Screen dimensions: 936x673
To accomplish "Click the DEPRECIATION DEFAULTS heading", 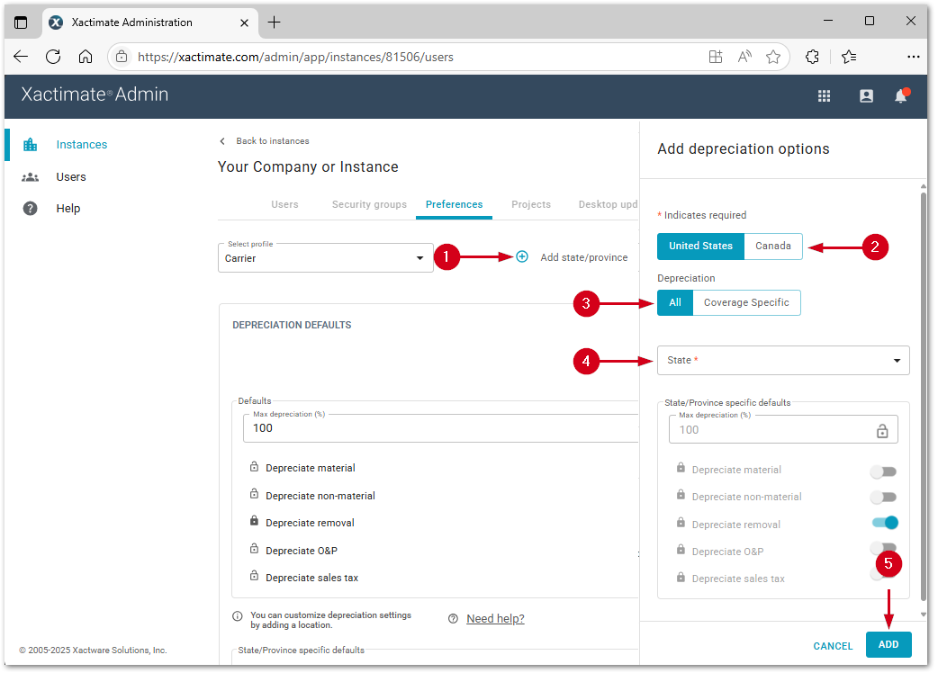I will pyautogui.click(x=292, y=325).
